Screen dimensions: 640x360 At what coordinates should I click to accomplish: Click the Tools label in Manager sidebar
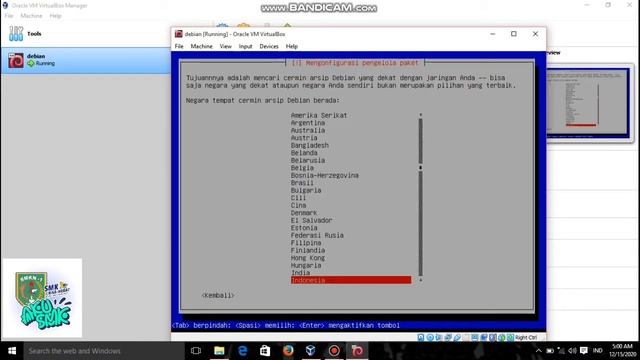34,33
